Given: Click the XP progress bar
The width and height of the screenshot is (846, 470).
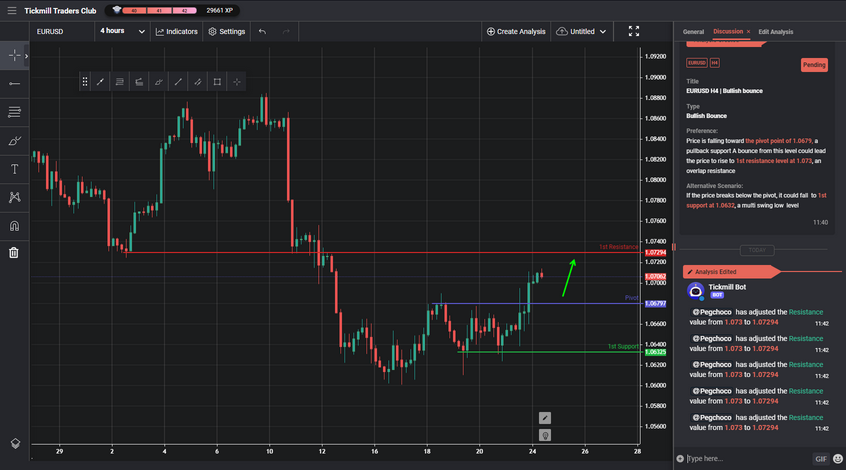Looking at the screenshot, I should point(160,11).
